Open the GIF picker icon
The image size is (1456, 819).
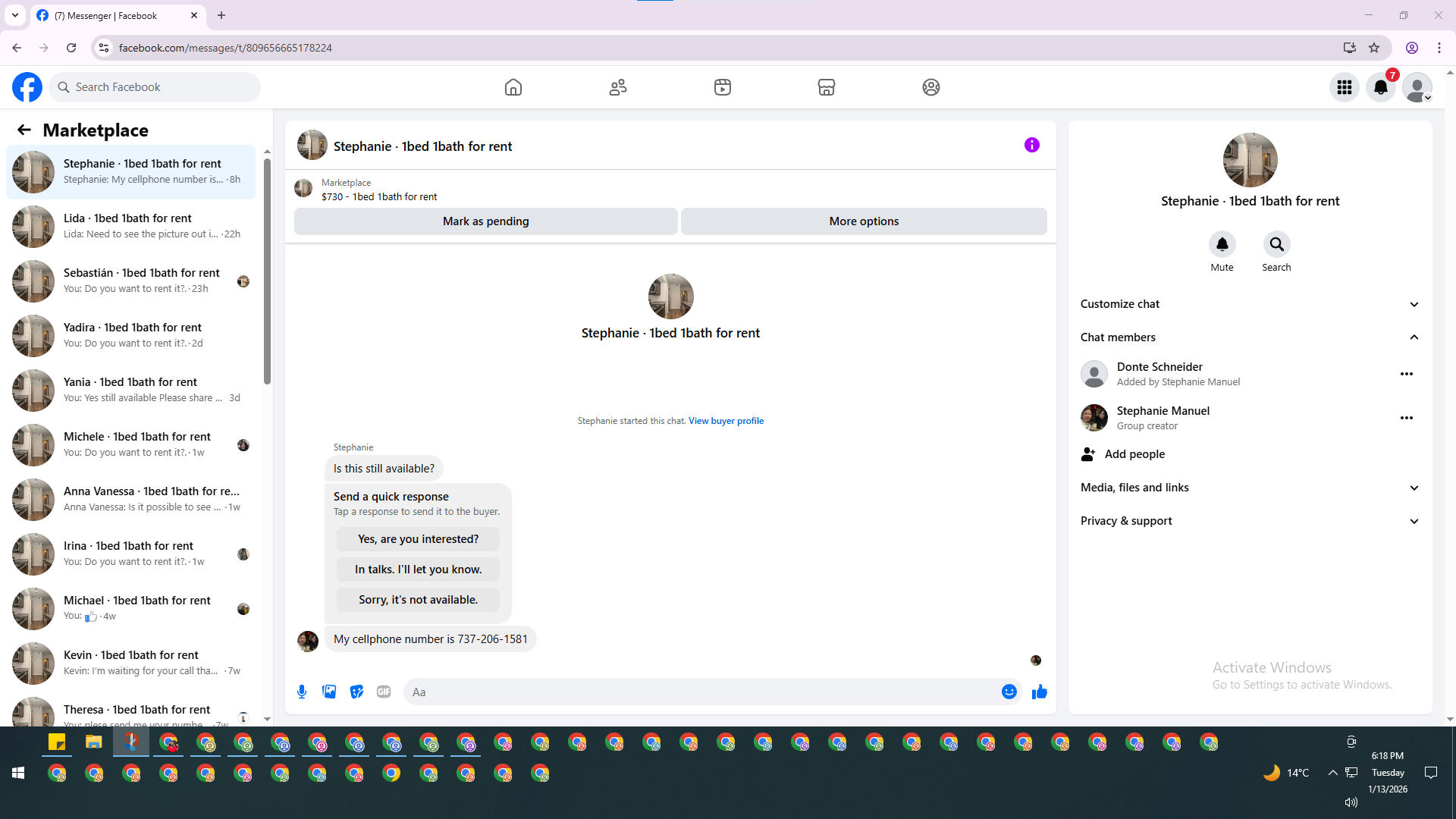tap(384, 692)
